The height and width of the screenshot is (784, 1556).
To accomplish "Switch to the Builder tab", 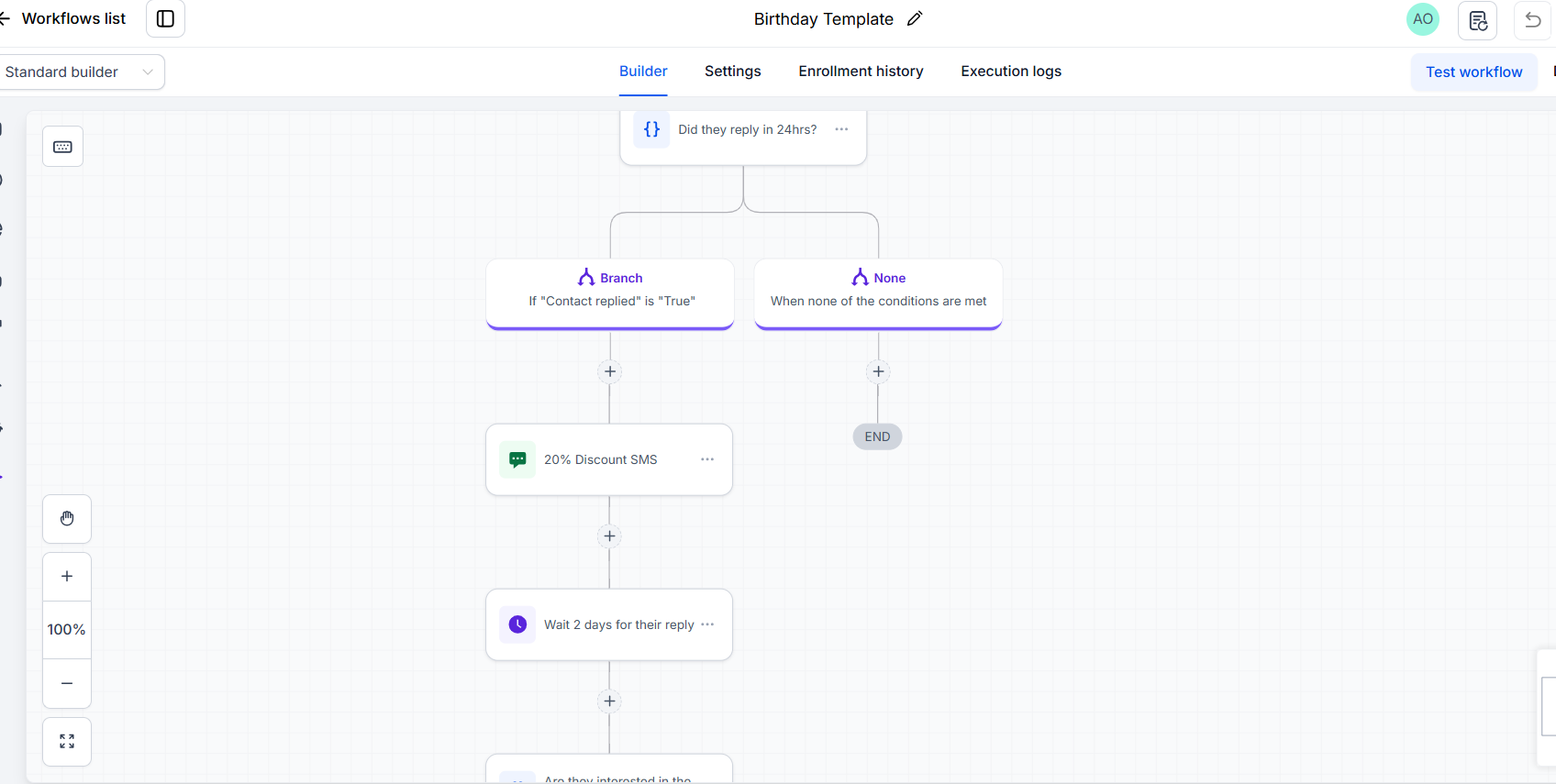I will pos(643,72).
